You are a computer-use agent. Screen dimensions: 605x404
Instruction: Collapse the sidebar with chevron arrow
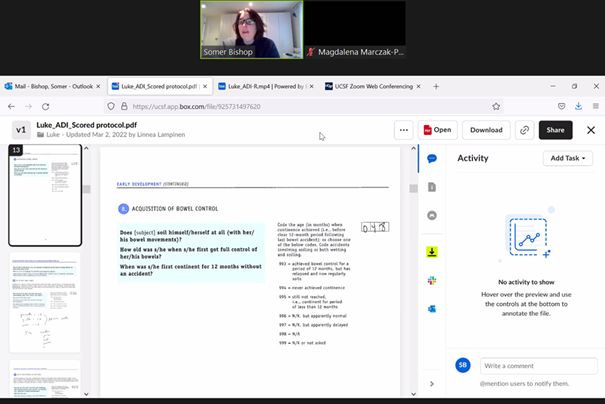tap(432, 383)
